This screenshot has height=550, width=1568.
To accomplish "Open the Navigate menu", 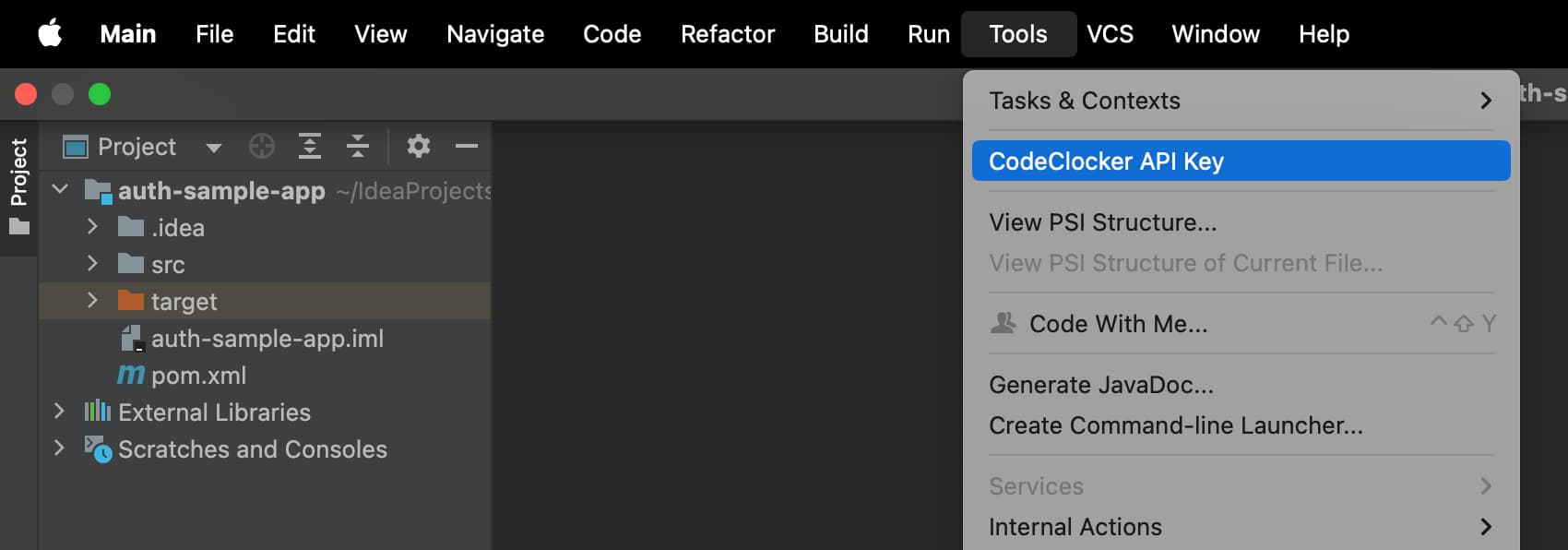I will [494, 34].
